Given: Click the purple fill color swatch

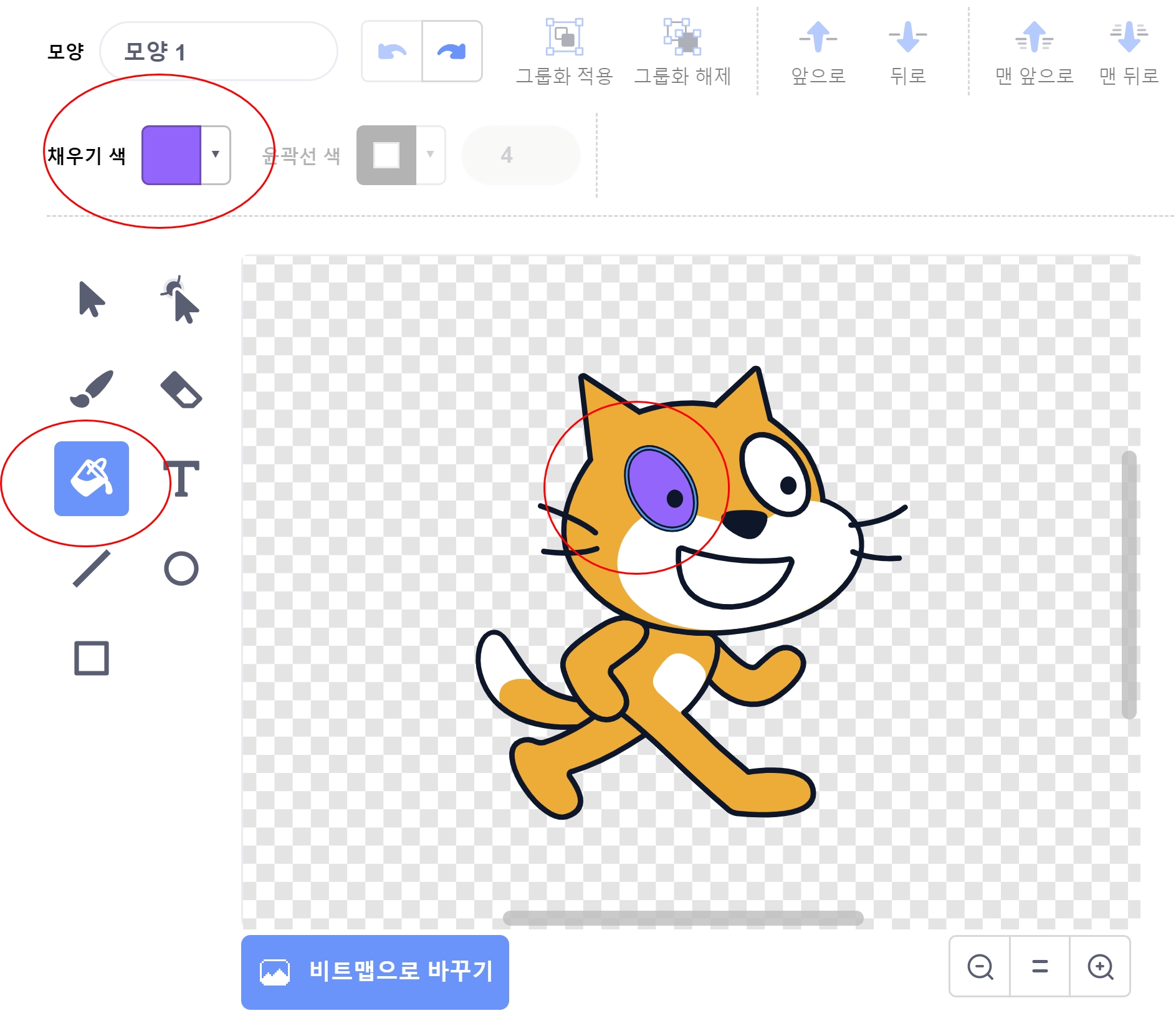Looking at the screenshot, I should 171,155.
